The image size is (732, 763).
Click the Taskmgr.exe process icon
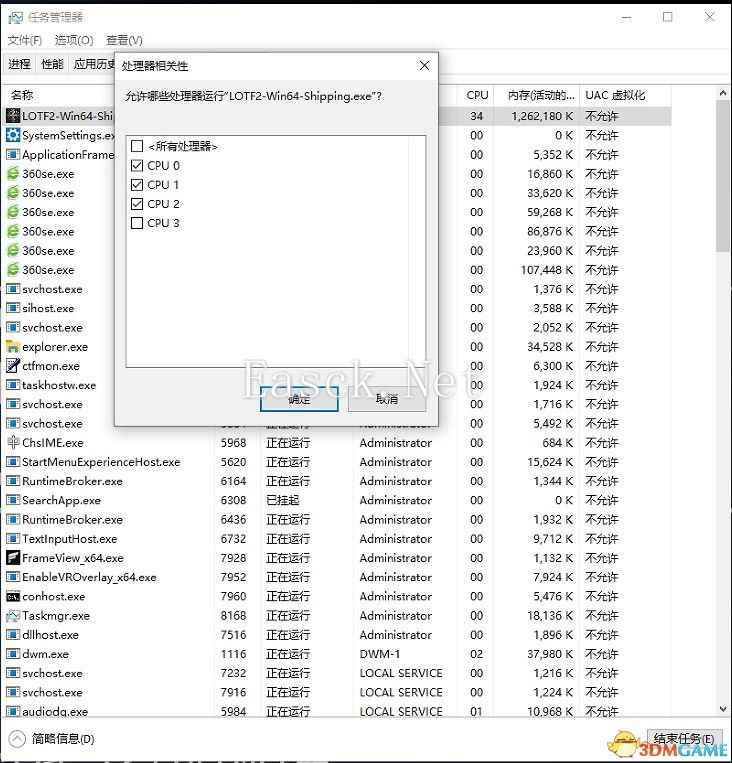(x=13, y=616)
